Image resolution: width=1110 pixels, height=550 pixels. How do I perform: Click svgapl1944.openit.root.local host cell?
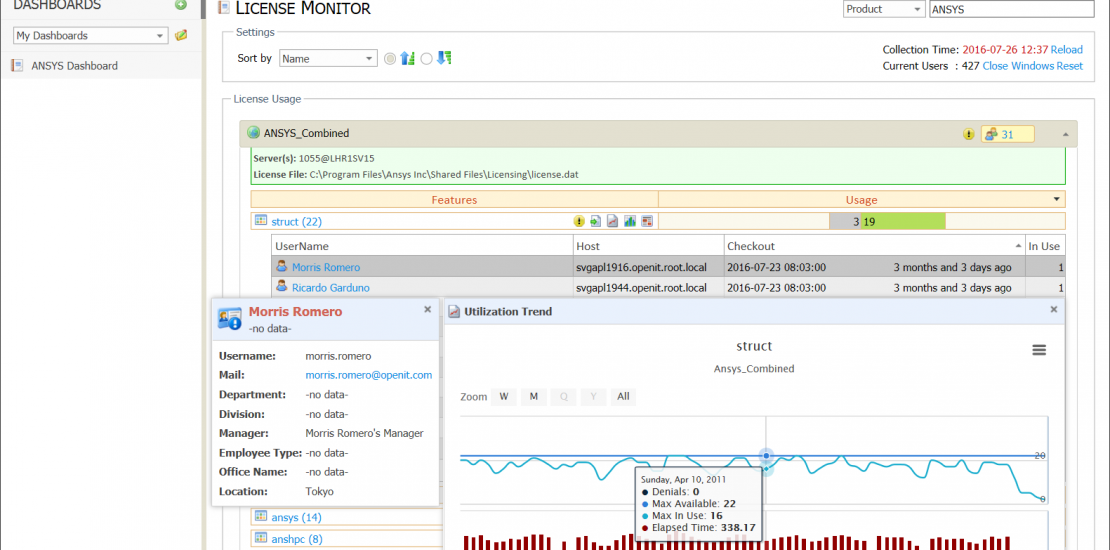point(648,287)
